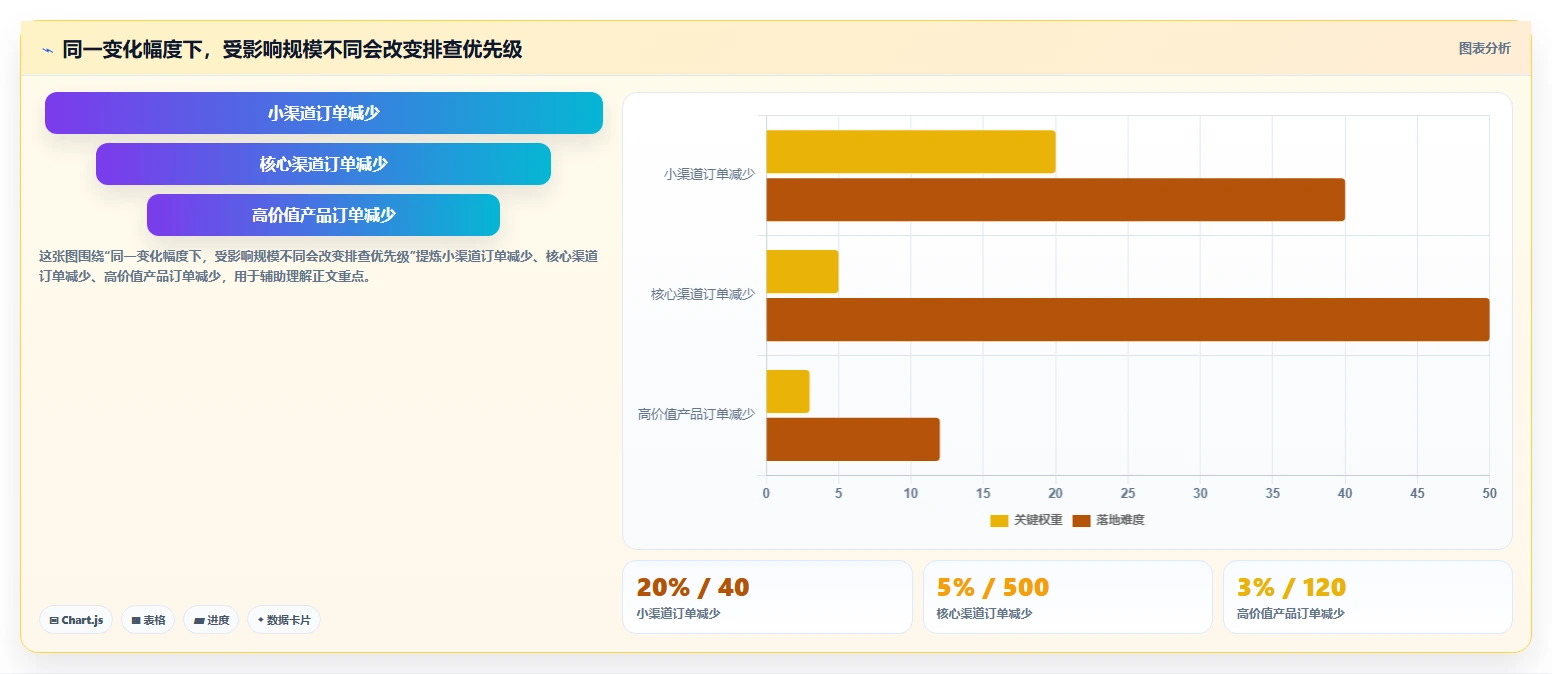This screenshot has height=674, width=1552.
Task: Toggle the 落地难度 legend item
Action: 1108,520
